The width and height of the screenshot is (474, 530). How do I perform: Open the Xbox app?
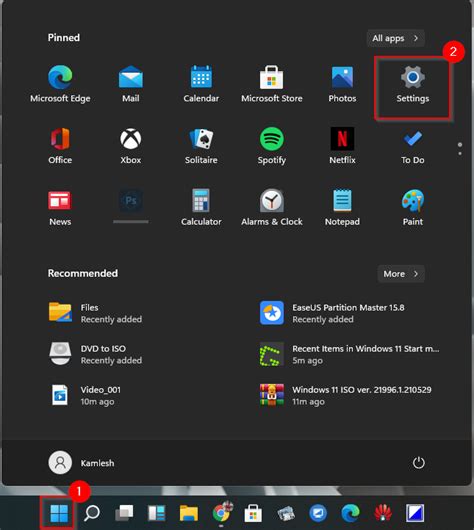pos(131,145)
